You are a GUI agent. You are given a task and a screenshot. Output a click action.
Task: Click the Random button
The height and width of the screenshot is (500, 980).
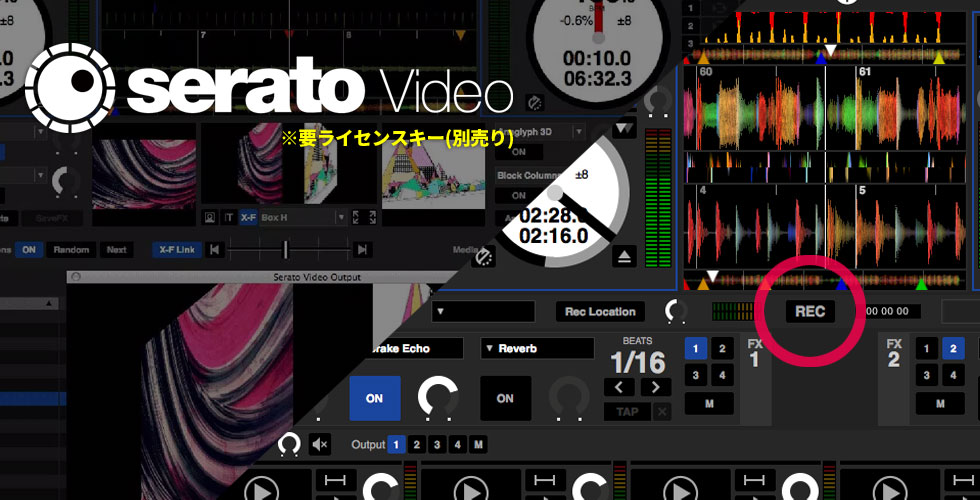click(x=71, y=250)
